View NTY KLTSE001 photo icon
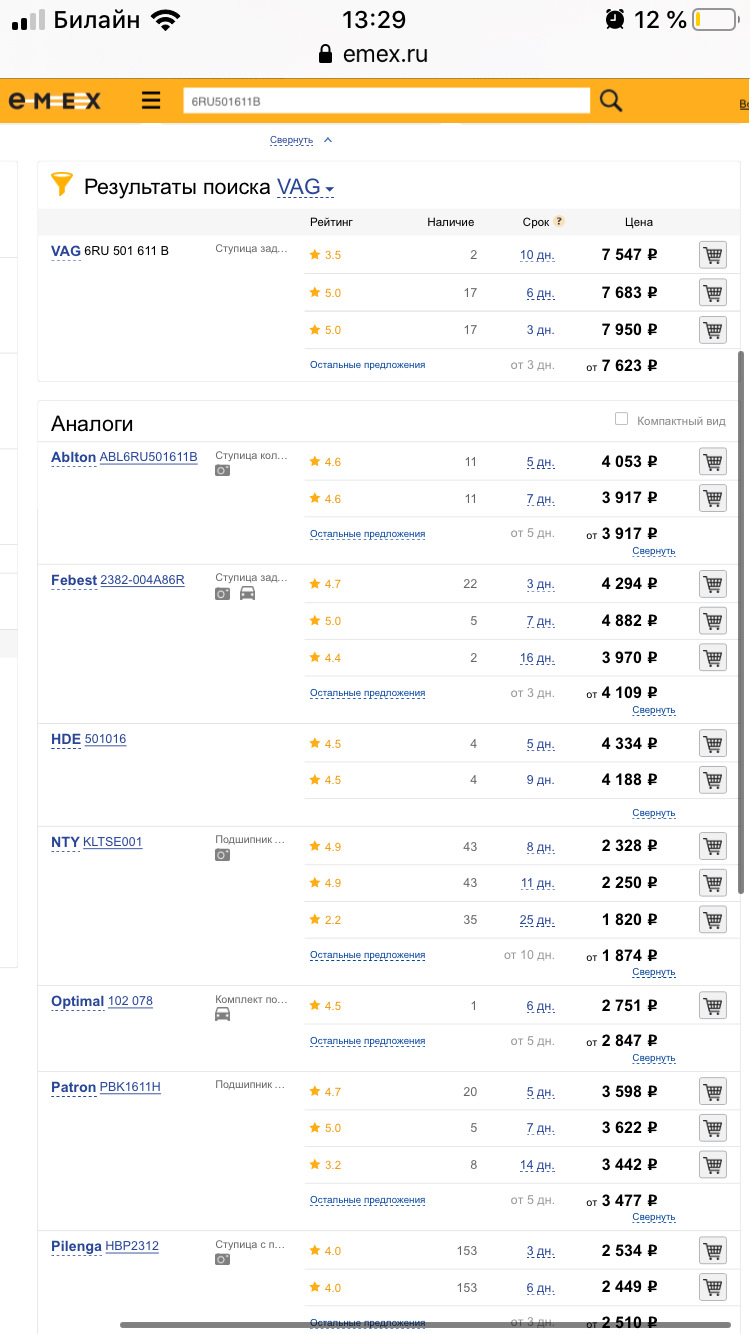Viewport: 750px width, 1334px height. click(222, 855)
